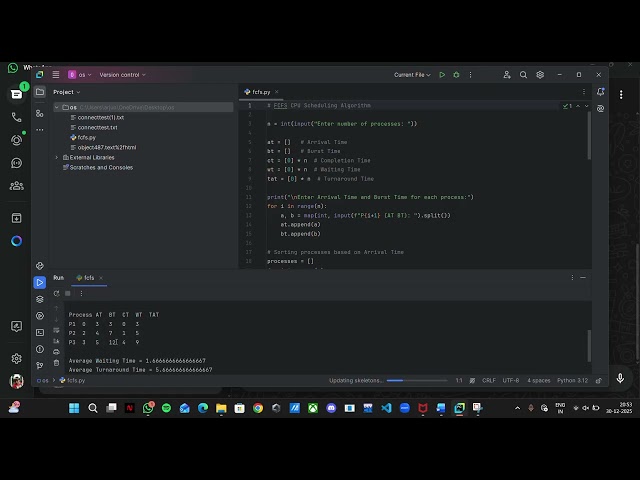Collapse the os root folder node
The image size is (640, 480).
tap(57, 107)
